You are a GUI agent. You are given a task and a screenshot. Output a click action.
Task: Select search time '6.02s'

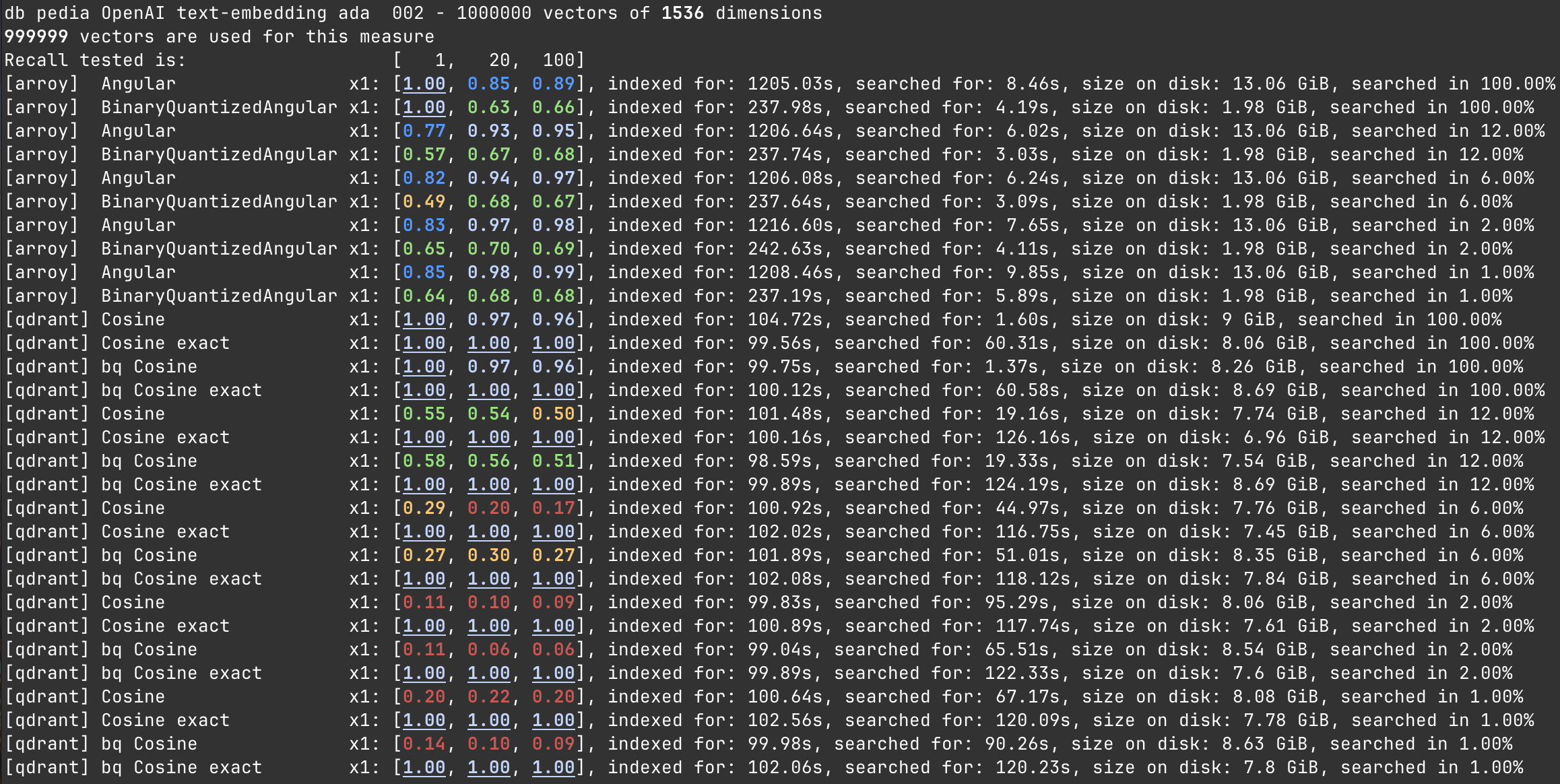pos(1033,131)
